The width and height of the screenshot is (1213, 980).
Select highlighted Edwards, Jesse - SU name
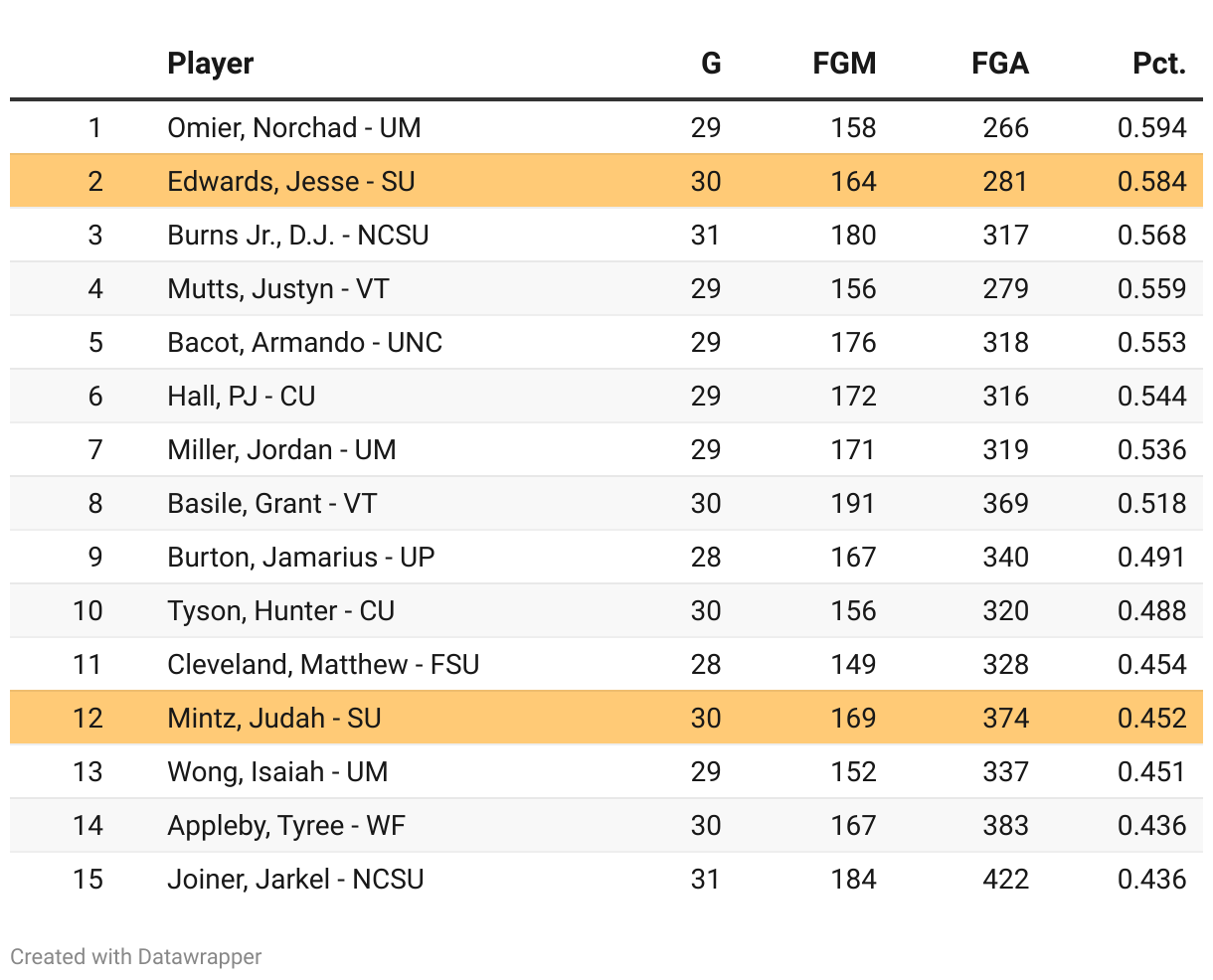[290, 182]
